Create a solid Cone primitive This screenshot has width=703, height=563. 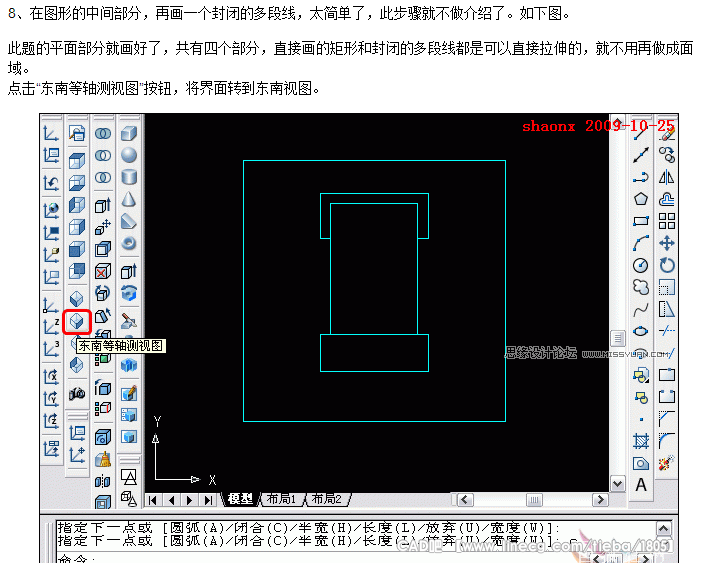tap(129, 199)
